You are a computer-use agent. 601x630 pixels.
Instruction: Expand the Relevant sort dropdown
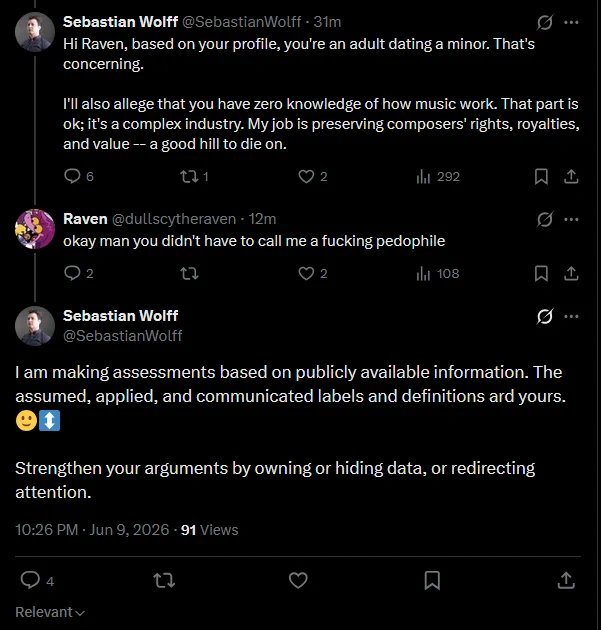coord(50,612)
